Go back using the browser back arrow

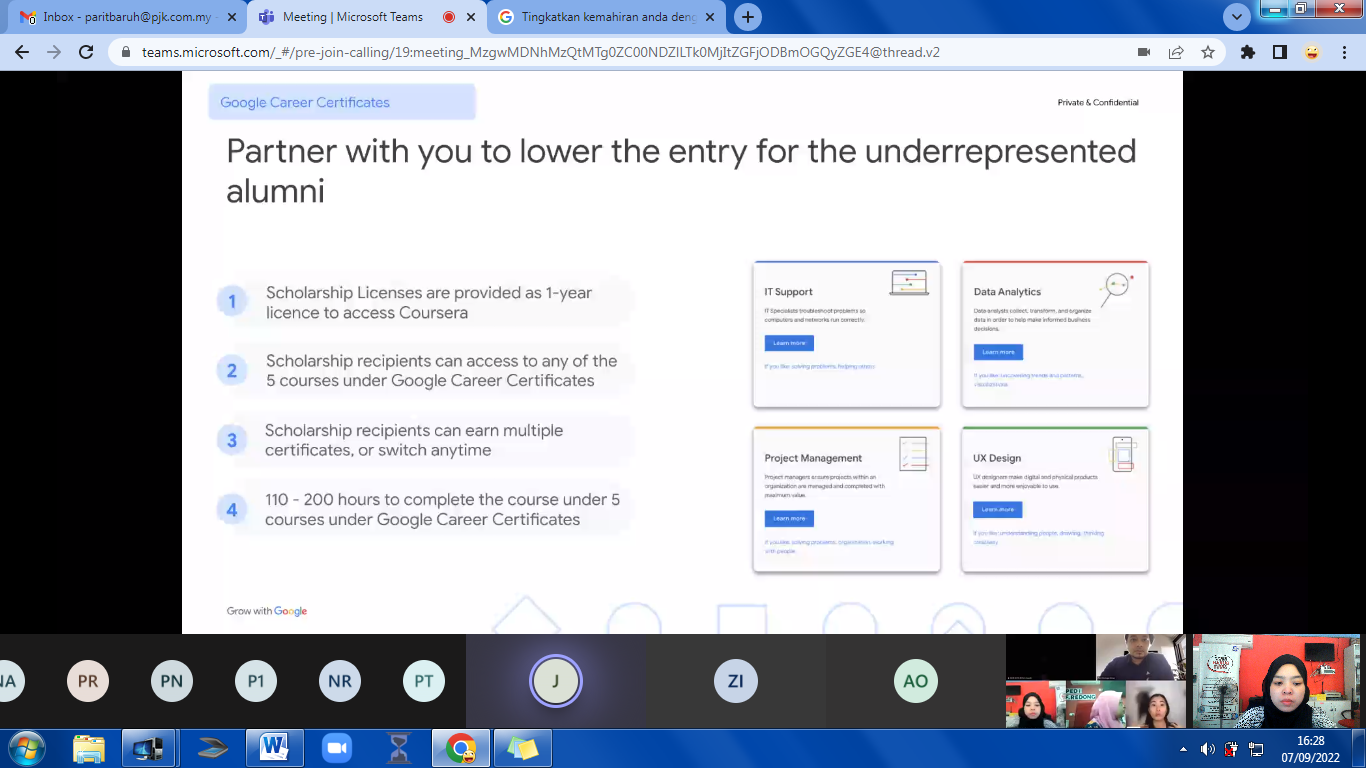[x=22, y=52]
